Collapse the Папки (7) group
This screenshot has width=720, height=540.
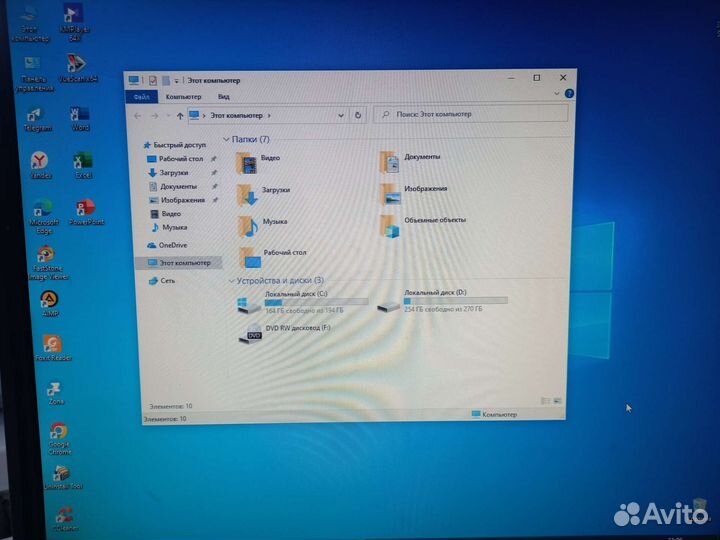pos(227,140)
